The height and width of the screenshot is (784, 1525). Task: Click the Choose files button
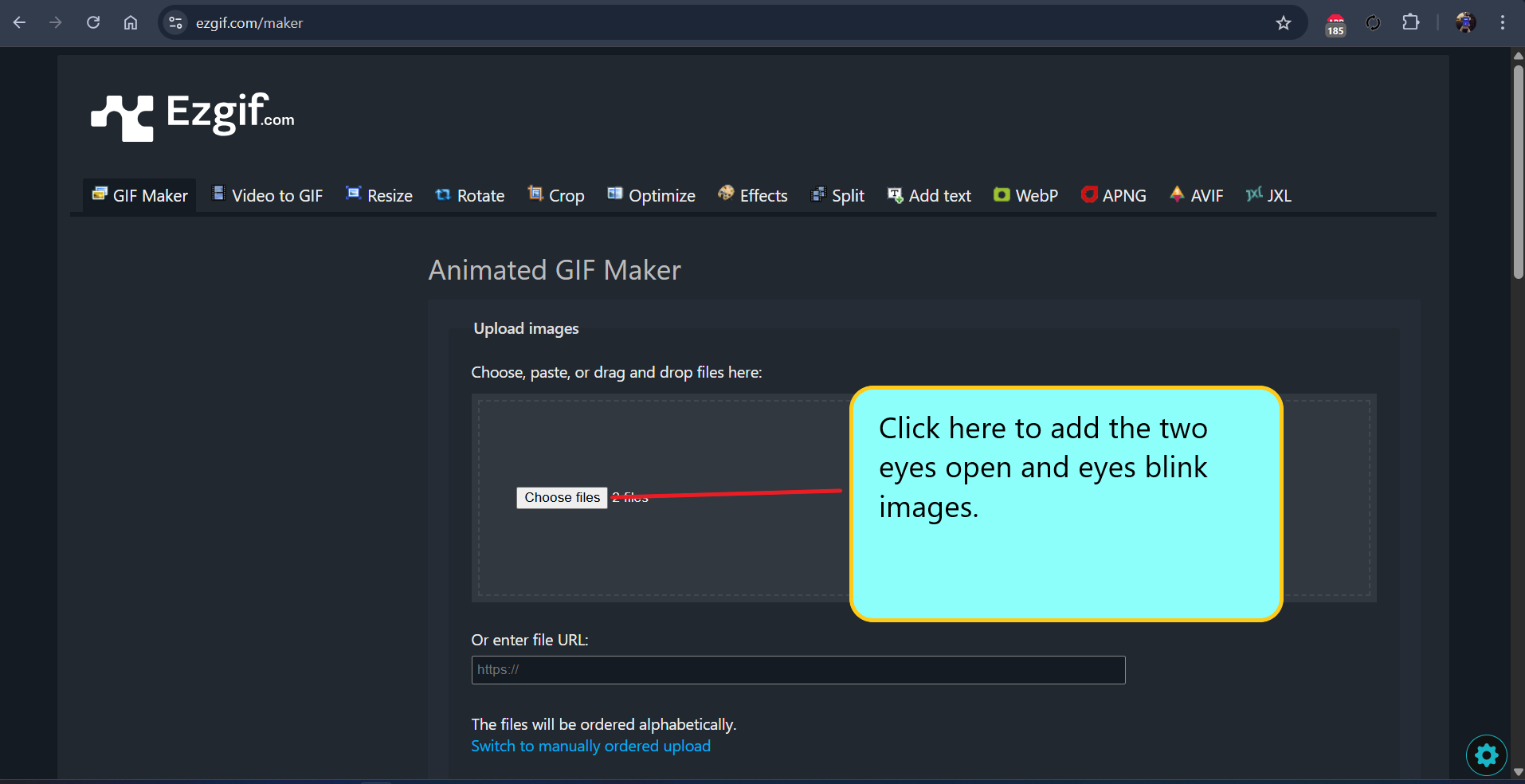click(562, 497)
